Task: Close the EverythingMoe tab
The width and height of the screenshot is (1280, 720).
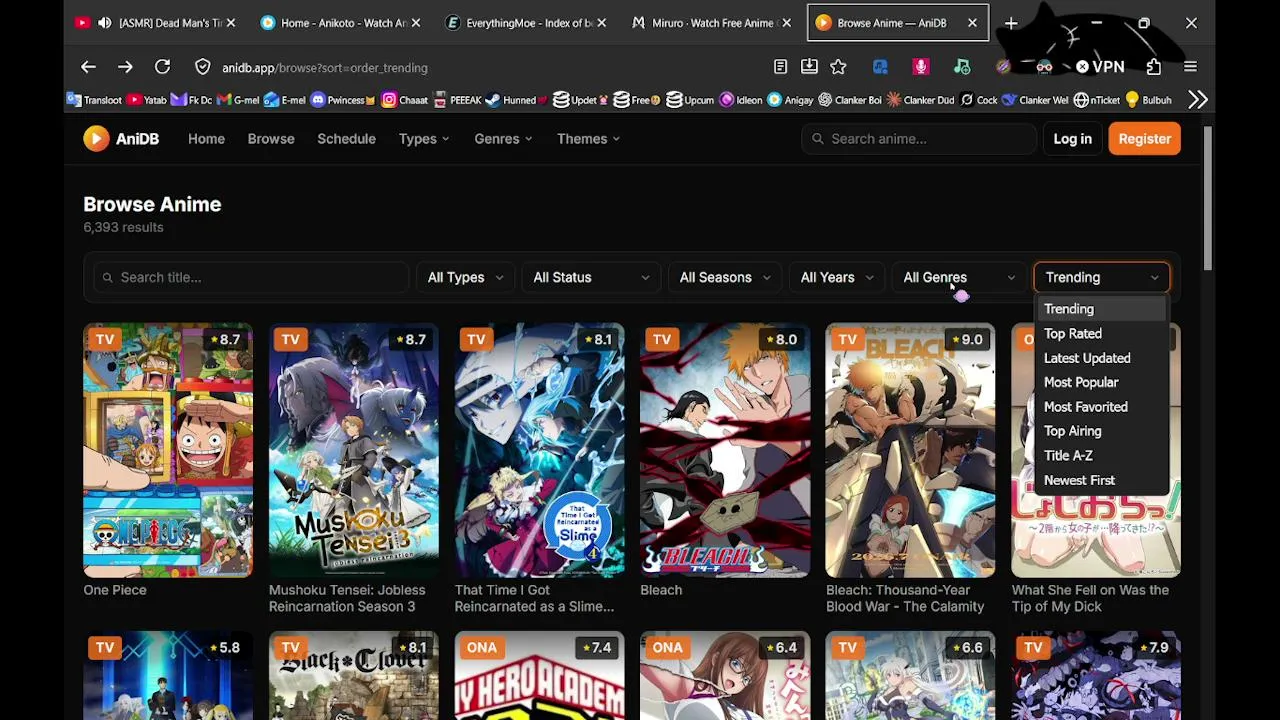Action: tap(601, 23)
